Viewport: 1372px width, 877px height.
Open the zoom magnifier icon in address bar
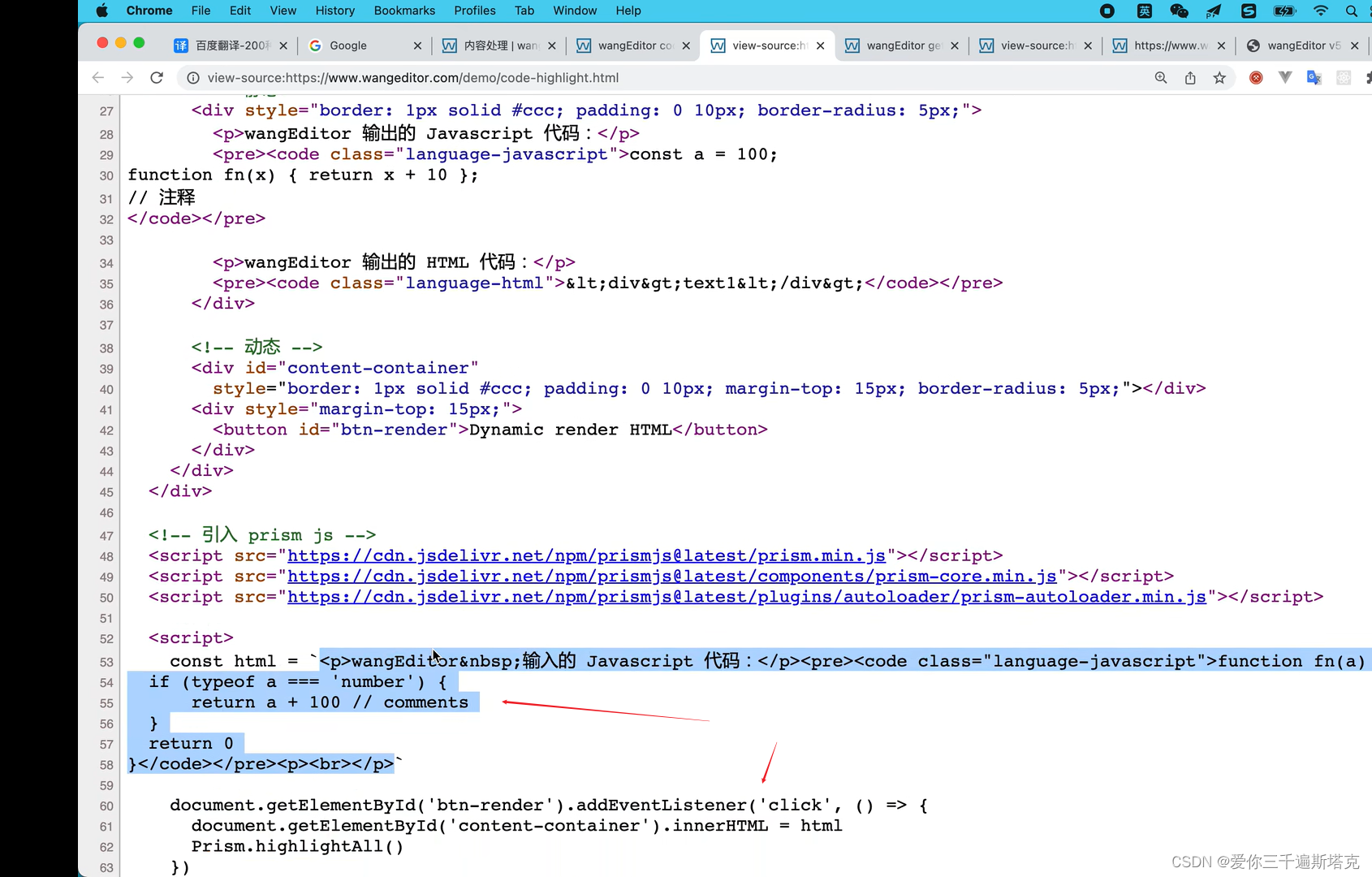[1161, 78]
